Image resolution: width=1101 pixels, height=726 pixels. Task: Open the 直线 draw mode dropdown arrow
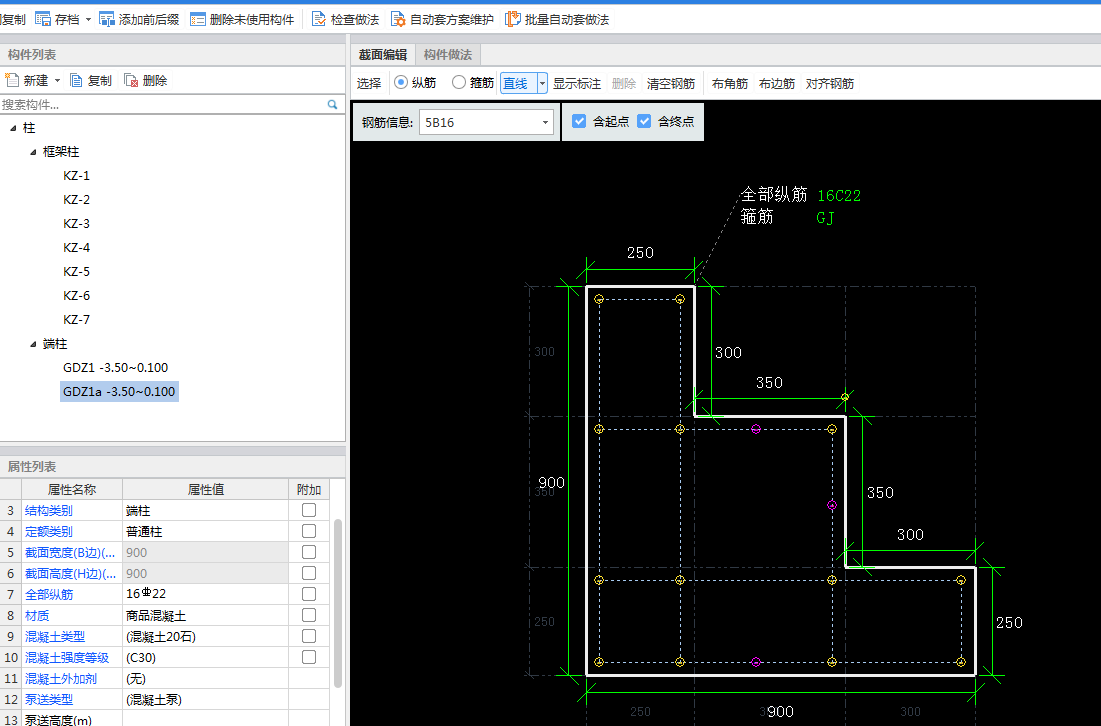[542, 84]
